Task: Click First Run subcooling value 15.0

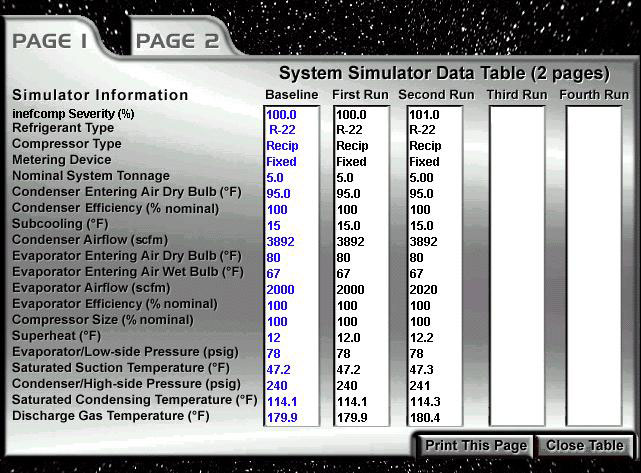Action: [x=348, y=226]
